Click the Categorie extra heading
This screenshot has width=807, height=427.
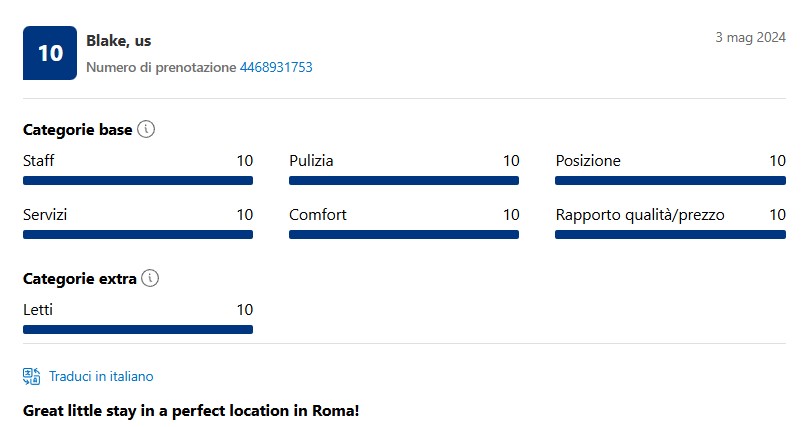tap(80, 279)
